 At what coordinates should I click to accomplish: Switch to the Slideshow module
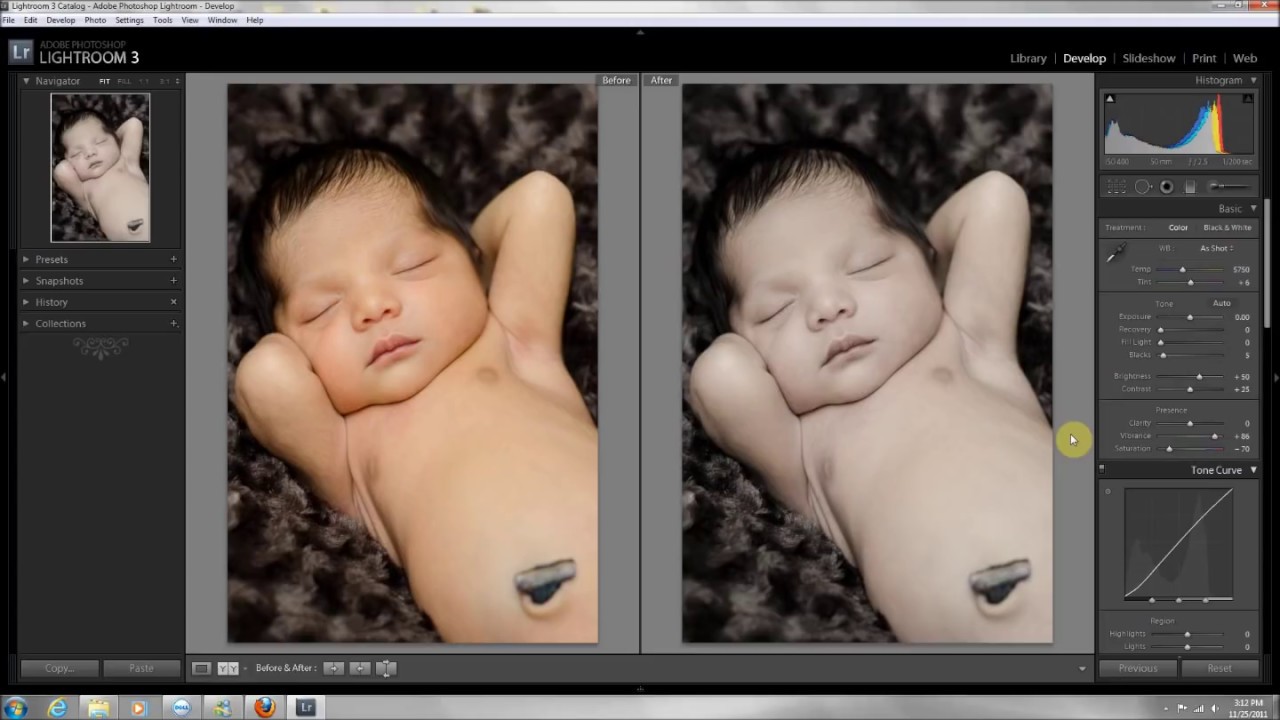click(x=1149, y=58)
